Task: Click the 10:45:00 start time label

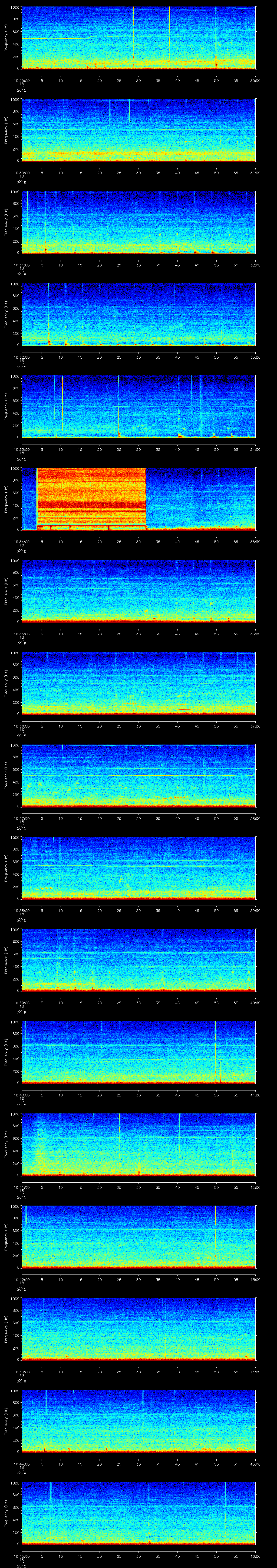Action: point(21,1556)
